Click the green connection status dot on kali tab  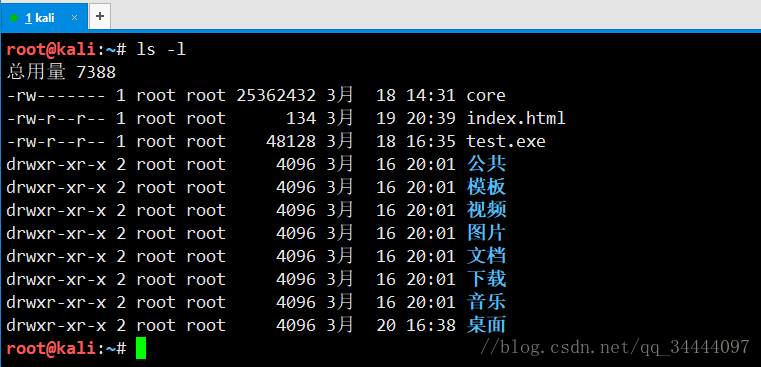point(14,18)
